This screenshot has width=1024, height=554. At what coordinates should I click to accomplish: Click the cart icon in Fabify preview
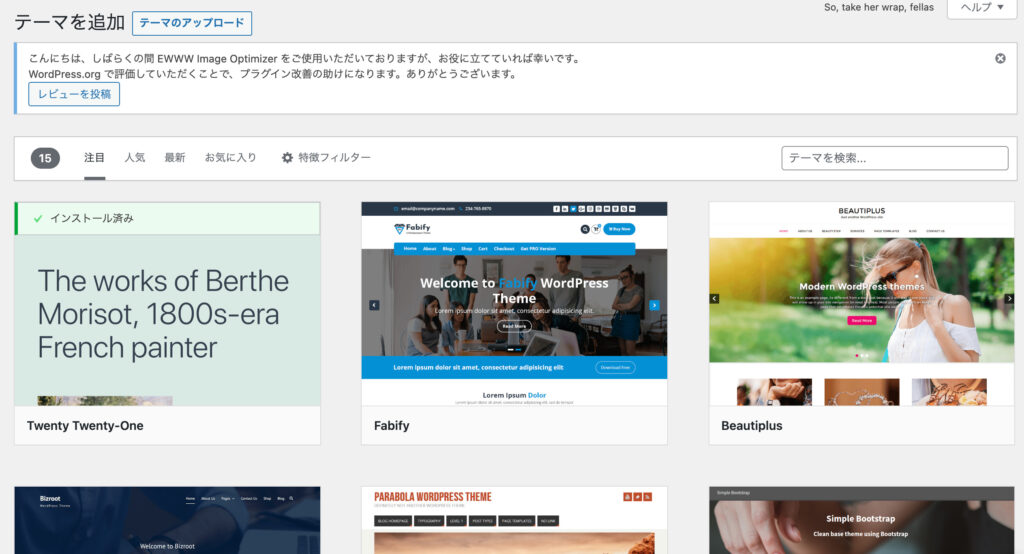tap(596, 229)
